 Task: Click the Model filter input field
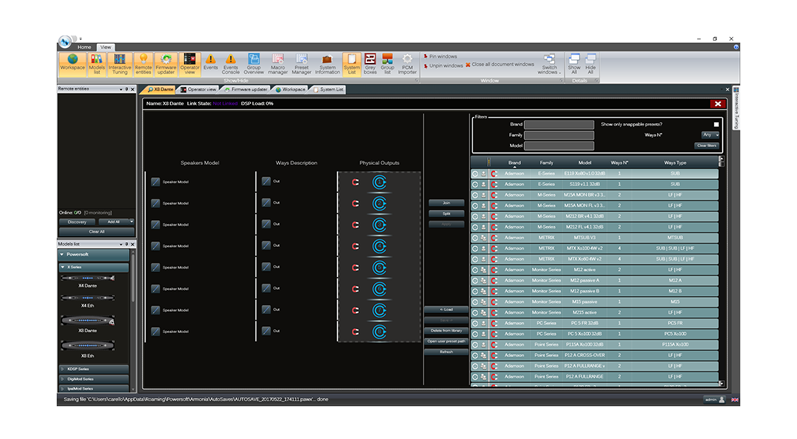(559, 146)
